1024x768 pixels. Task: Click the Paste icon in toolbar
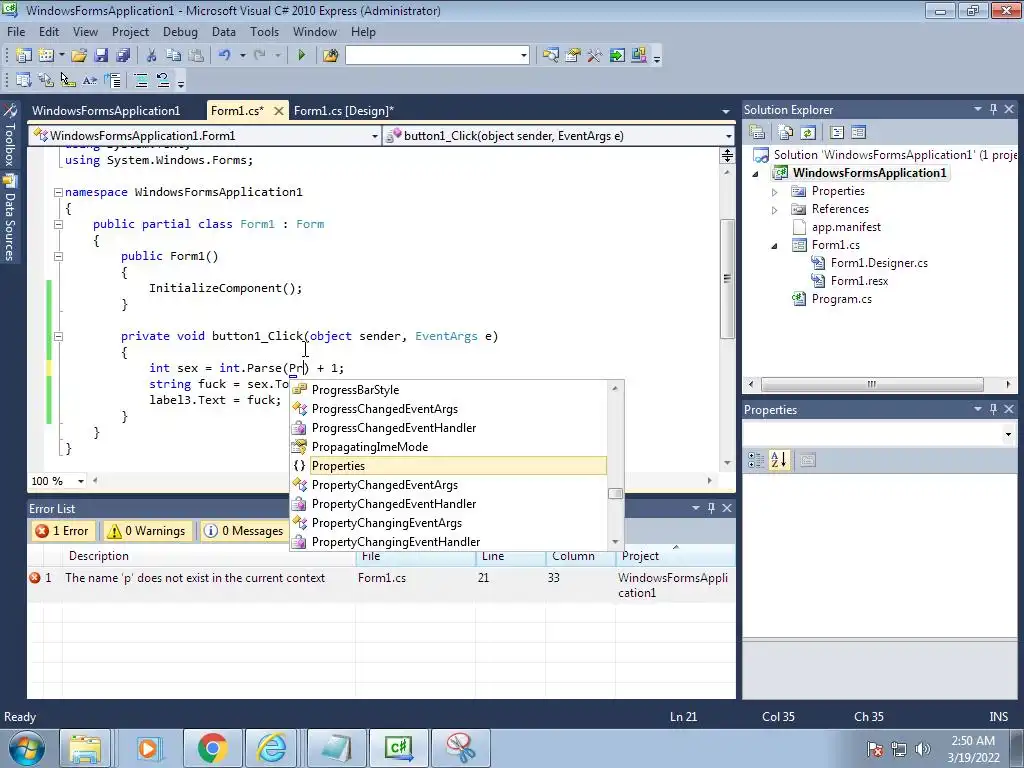pos(195,56)
